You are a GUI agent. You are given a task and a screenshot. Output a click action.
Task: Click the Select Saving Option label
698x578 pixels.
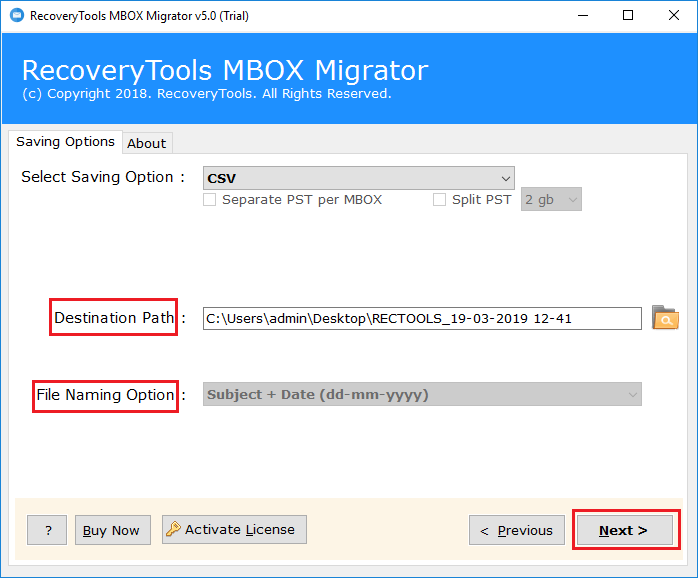point(97,177)
